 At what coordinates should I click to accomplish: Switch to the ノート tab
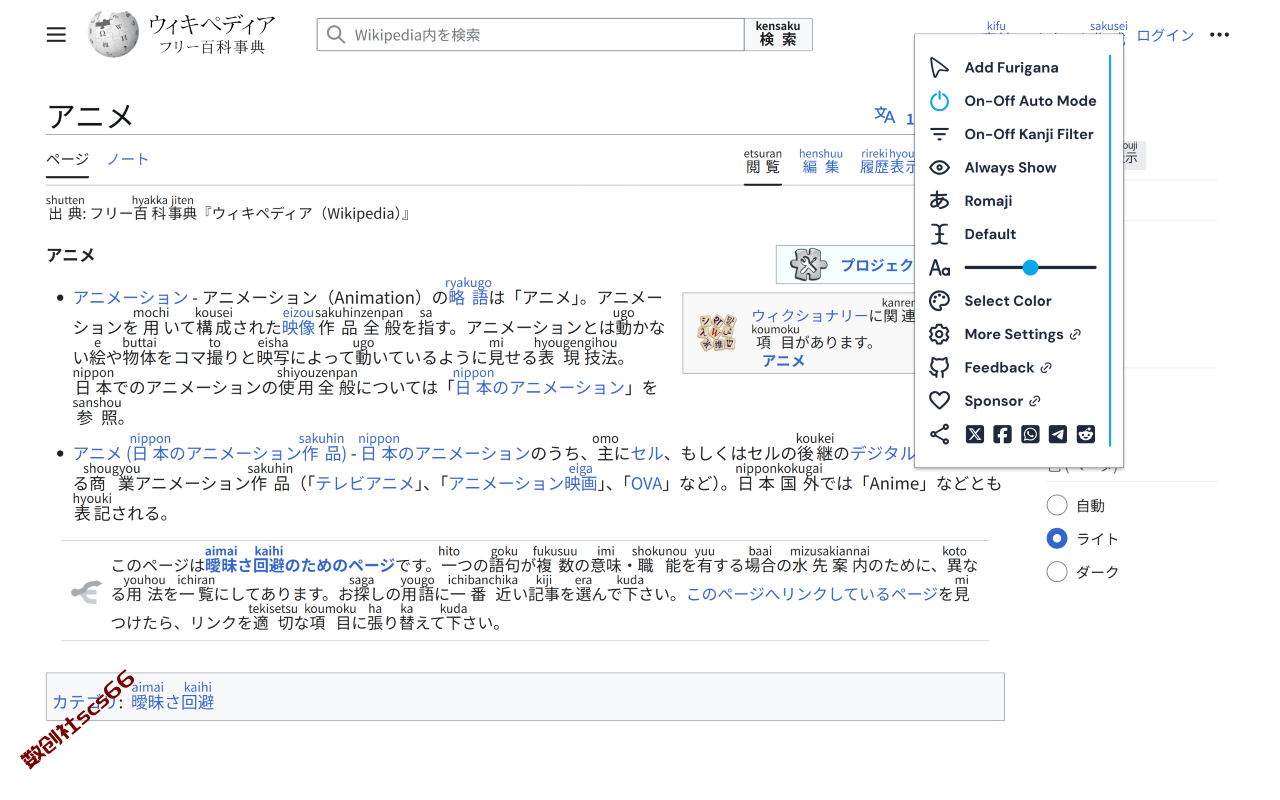click(x=128, y=159)
